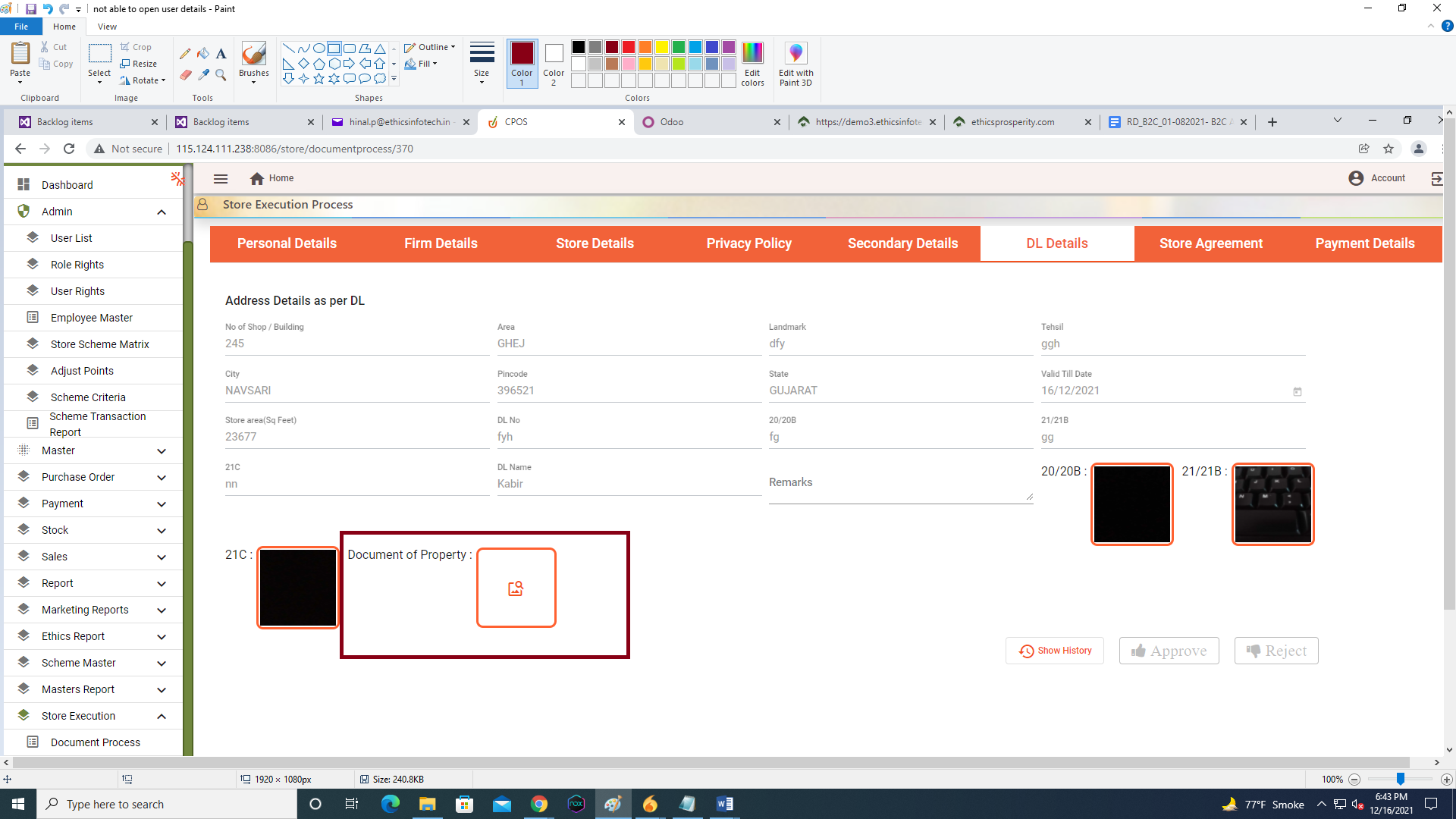
Task: Open the View ribbon tab
Action: click(107, 27)
